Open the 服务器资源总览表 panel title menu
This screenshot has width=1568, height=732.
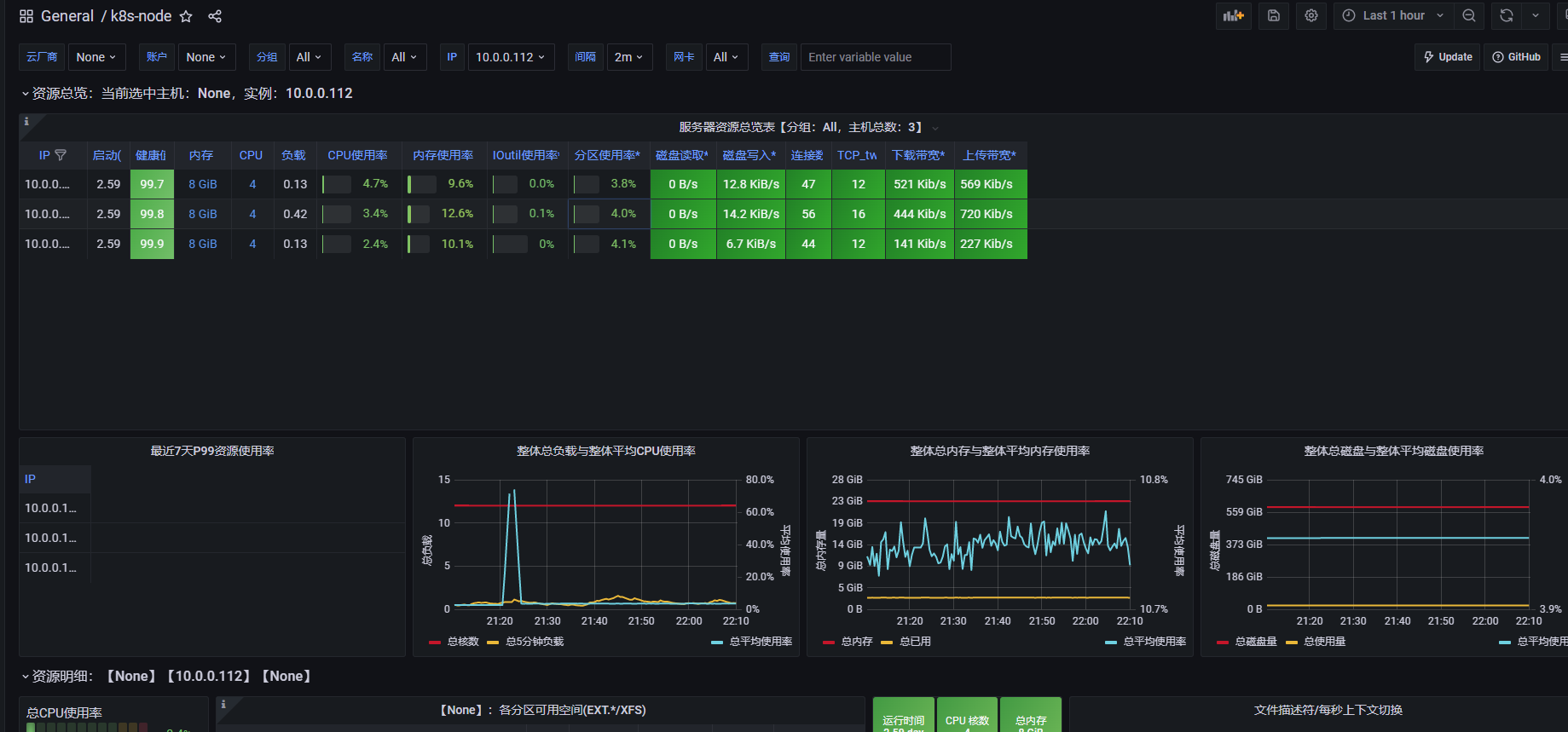[x=801, y=127]
